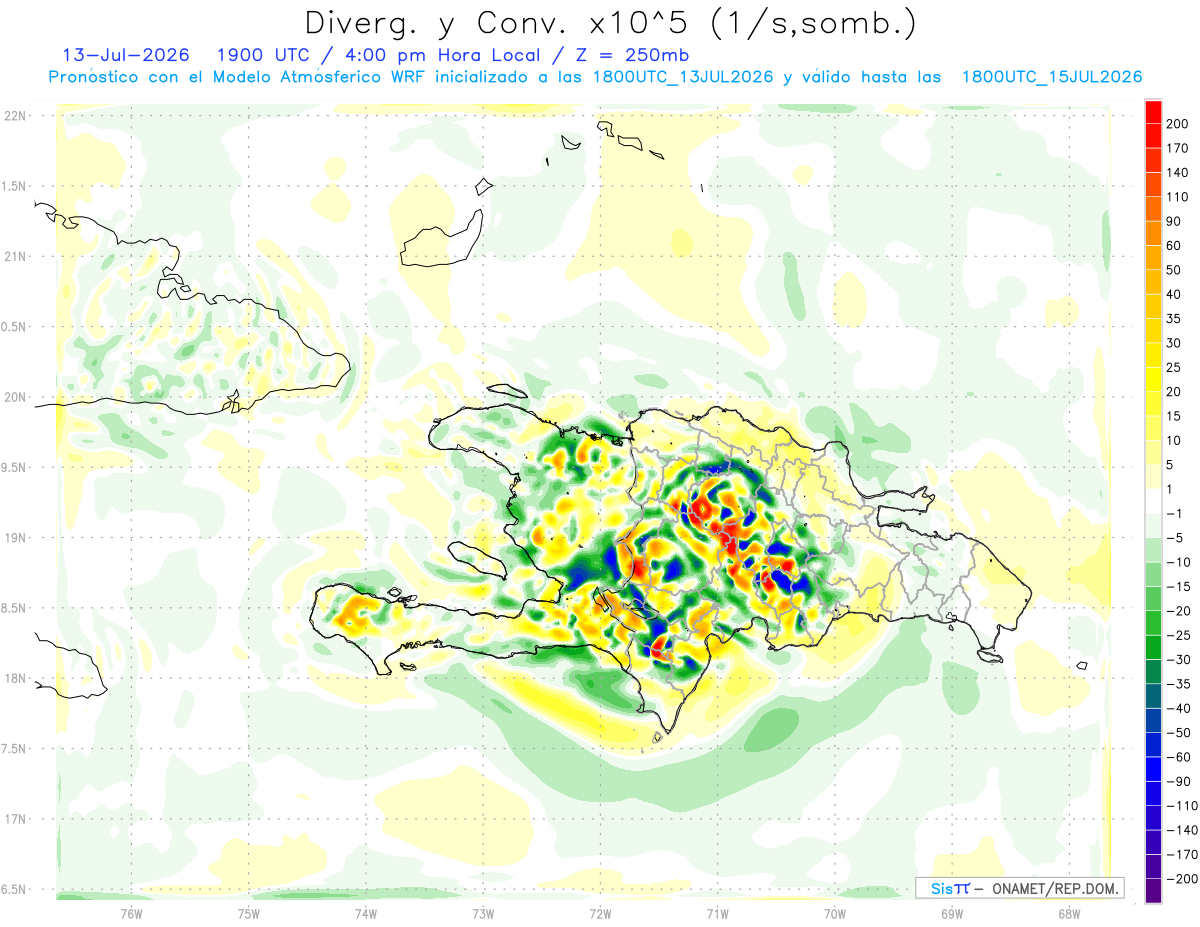Click the '-140' colorbar value

[1181, 830]
